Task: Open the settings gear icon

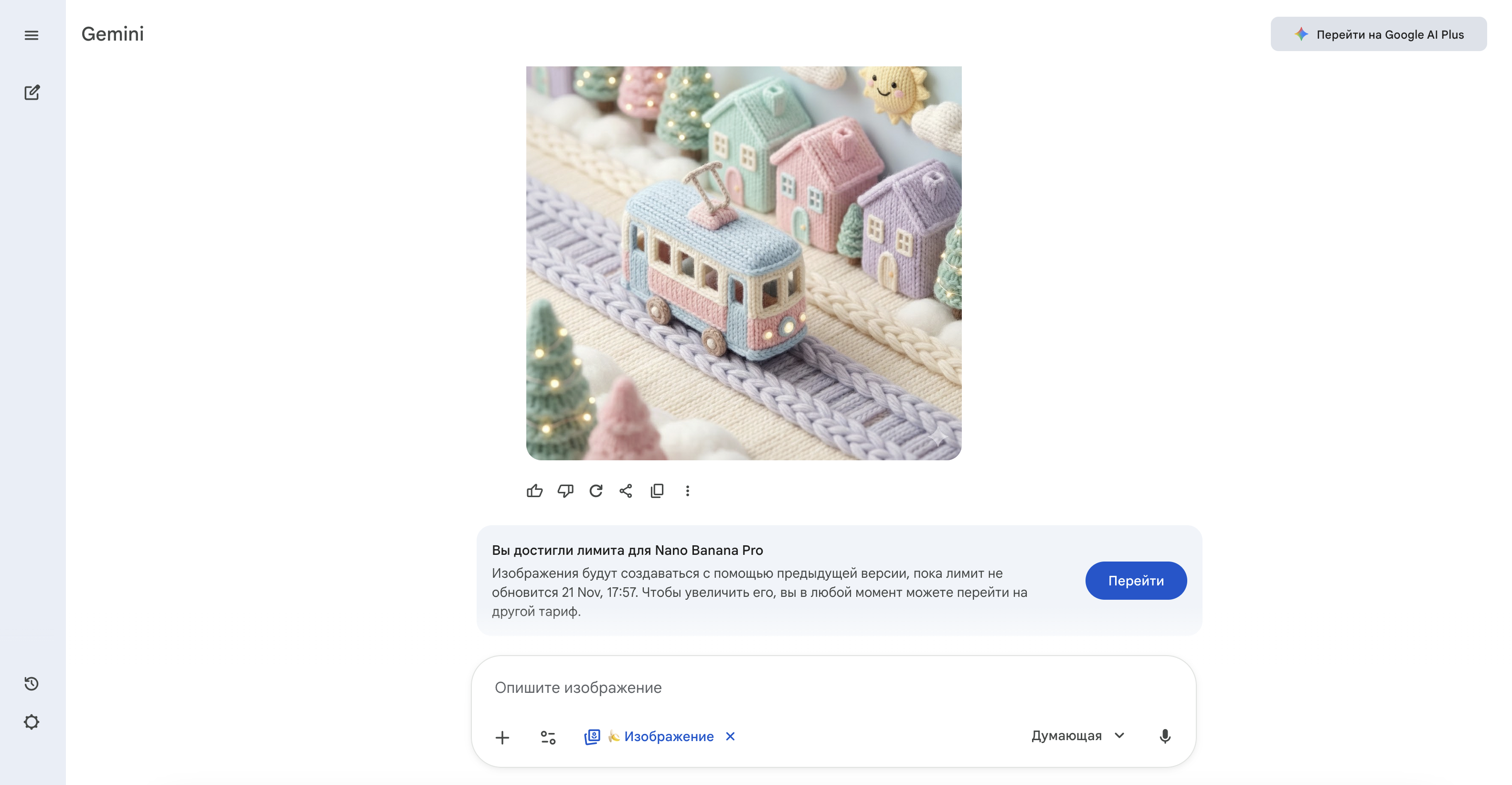Action: [32, 721]
